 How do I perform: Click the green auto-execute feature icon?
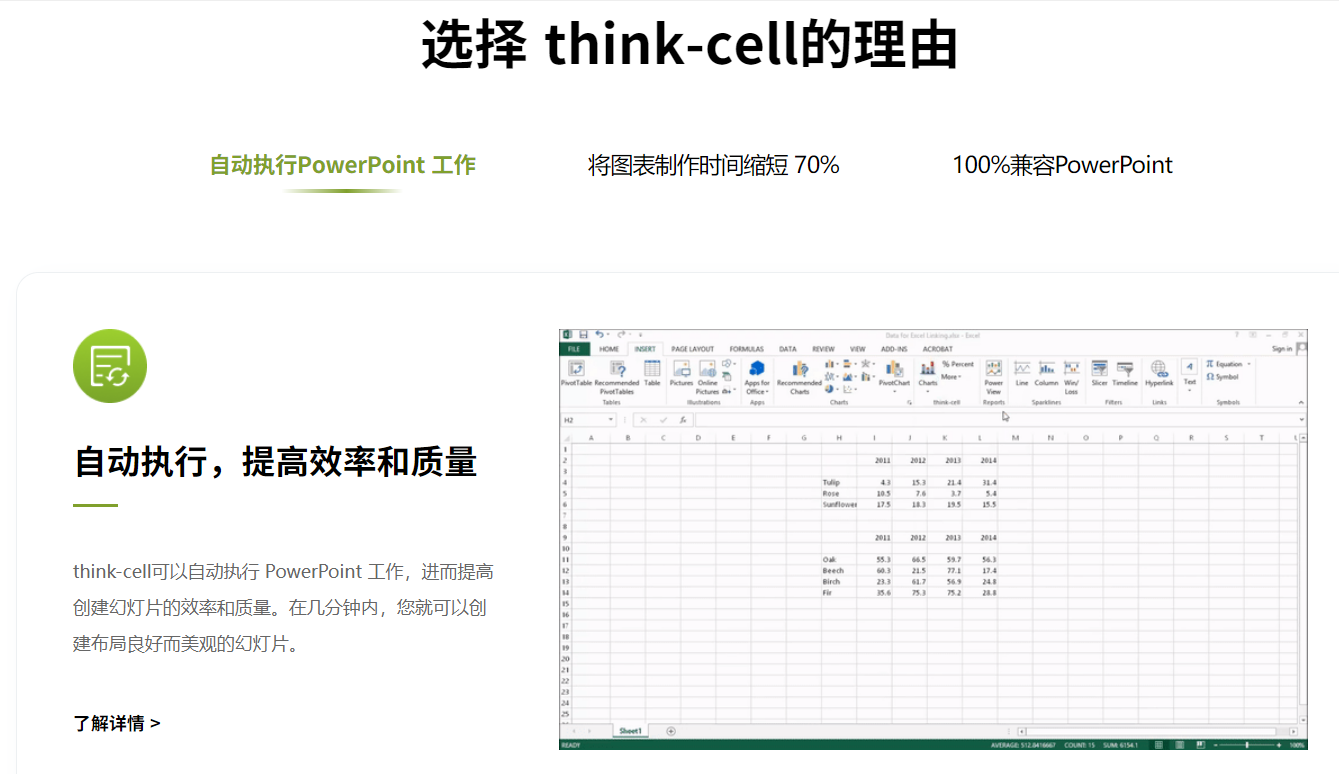click(x=110, y=366)
